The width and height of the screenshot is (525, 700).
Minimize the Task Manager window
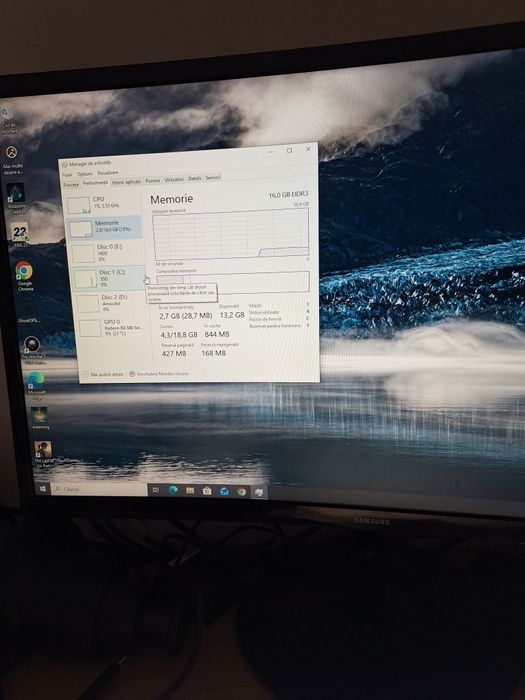[x=271, y=152]
